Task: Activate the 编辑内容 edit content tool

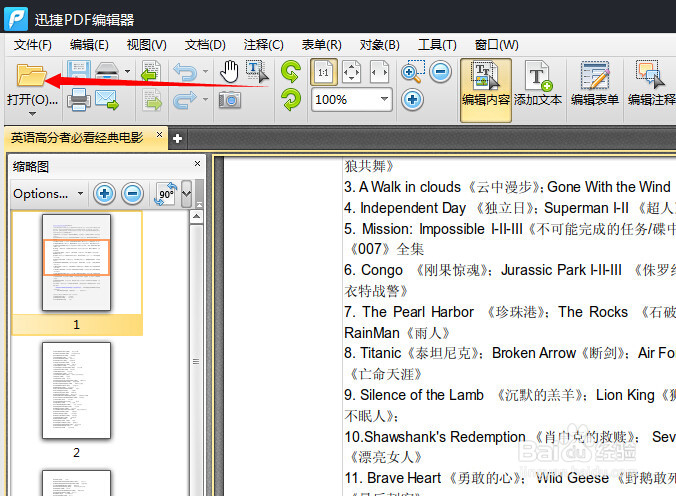Action: coord(486,91)
